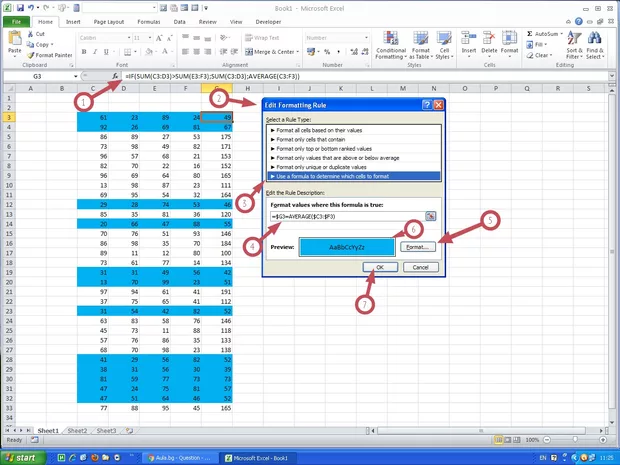Click the Merge & Center button

(x=270, y=52)
